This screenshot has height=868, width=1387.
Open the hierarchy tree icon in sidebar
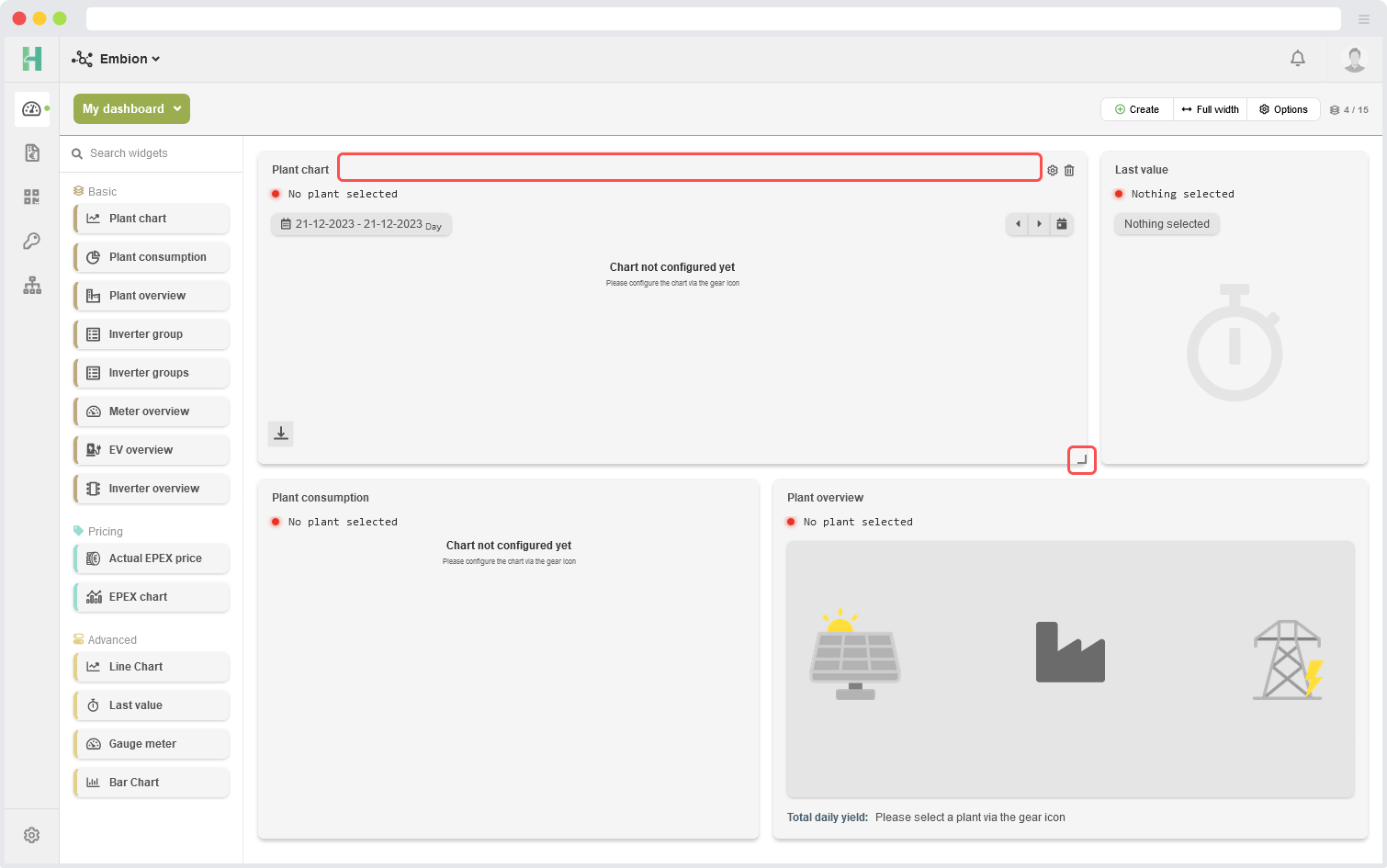[32, 286]
